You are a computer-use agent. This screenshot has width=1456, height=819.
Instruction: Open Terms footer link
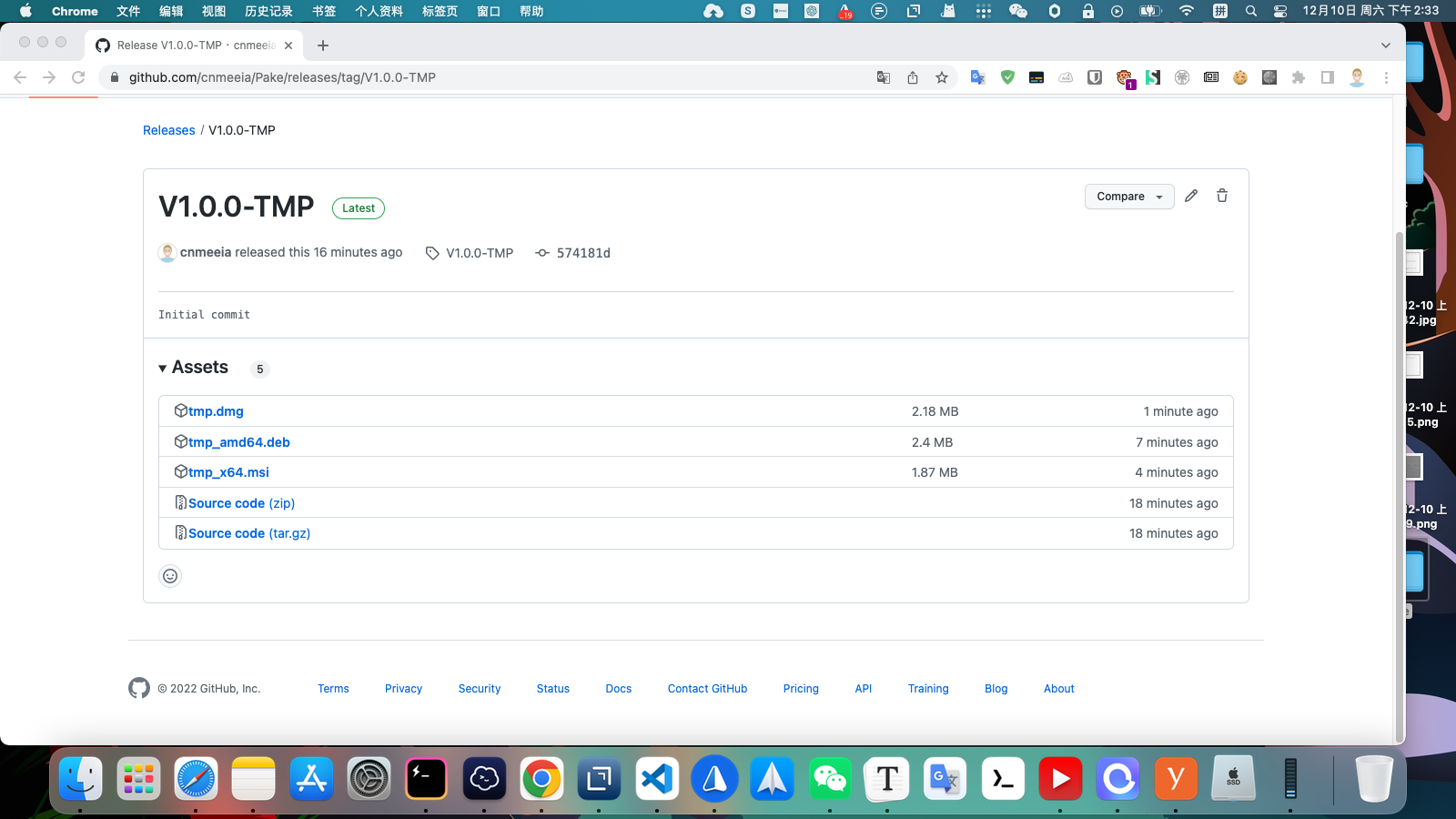(x=333, y=689)
